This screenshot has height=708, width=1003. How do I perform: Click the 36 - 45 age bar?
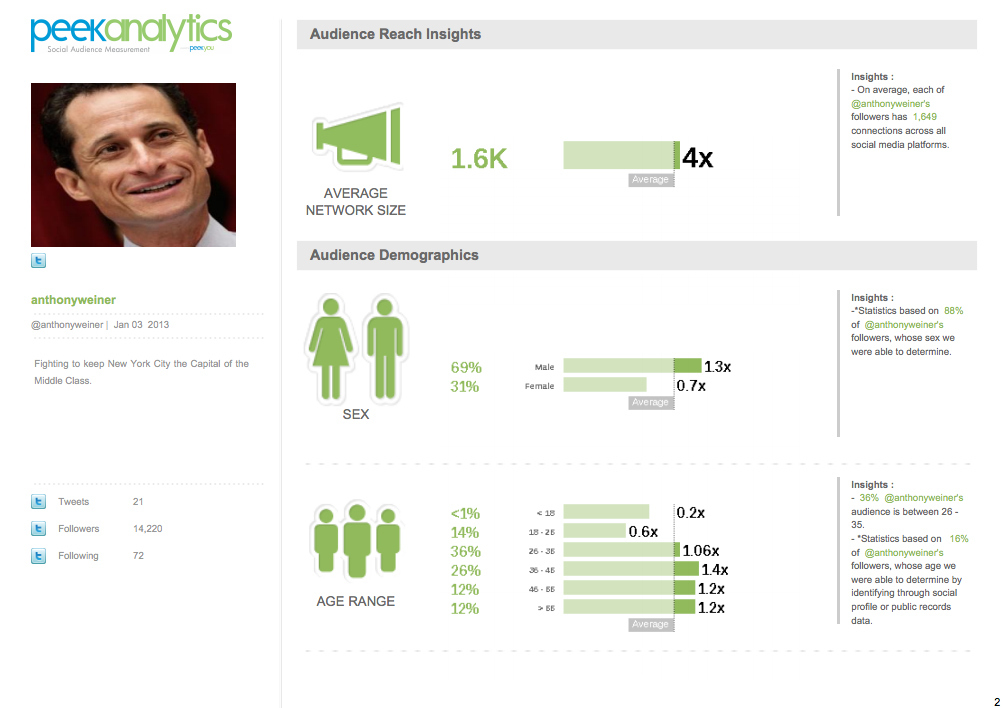coord(631,569)
